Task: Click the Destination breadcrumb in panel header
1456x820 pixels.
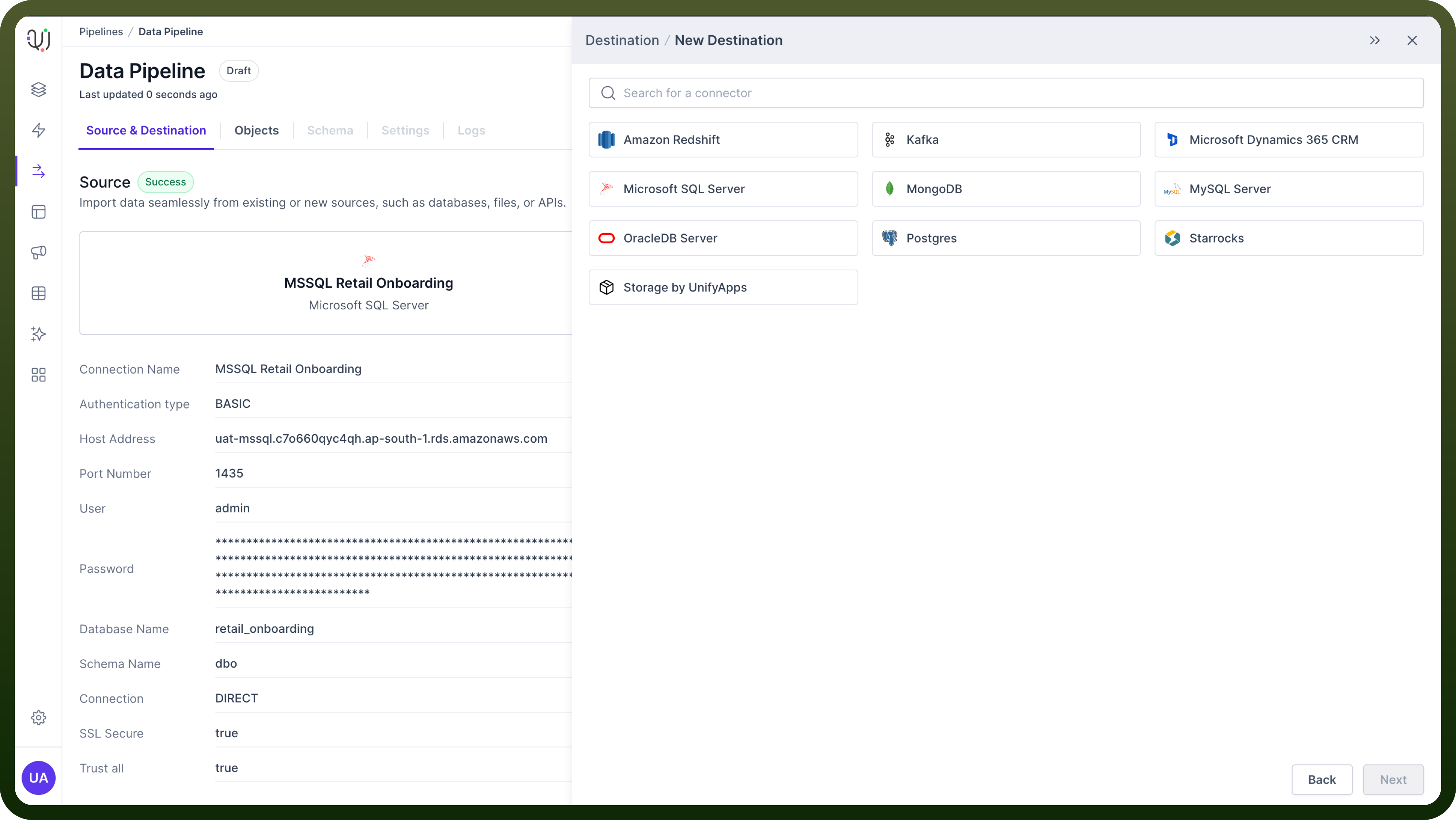Action: click(x=622, y=40)
